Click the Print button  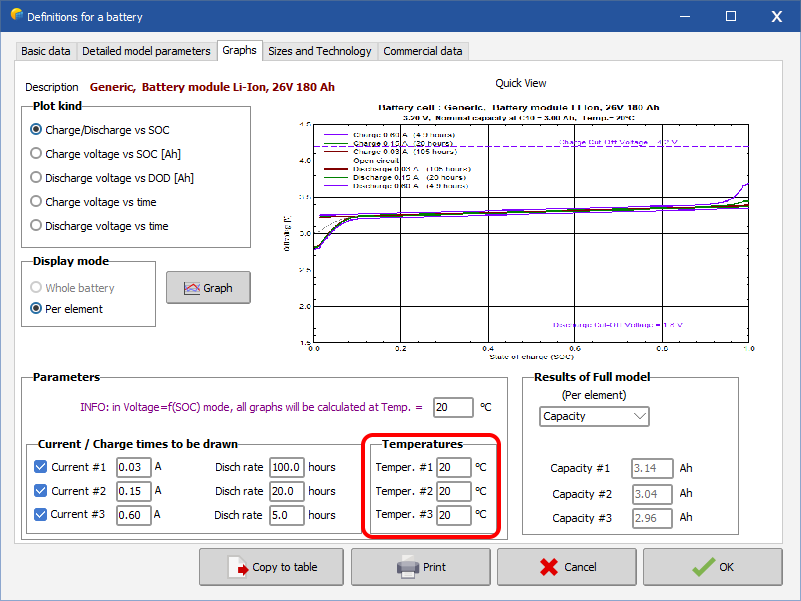click(421, 567)
